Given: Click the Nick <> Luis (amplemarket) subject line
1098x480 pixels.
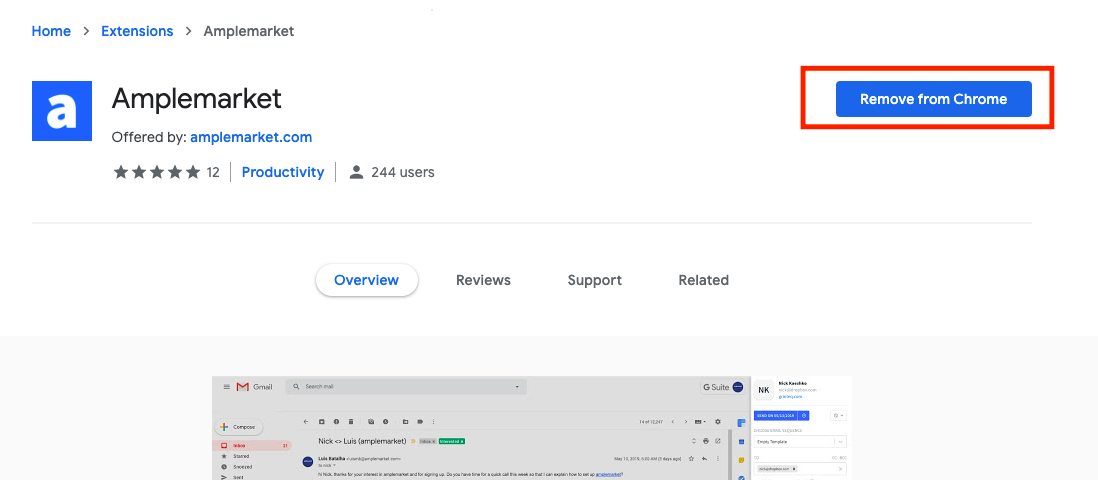Looking at the screenshot, I should (x=362, y=441).
